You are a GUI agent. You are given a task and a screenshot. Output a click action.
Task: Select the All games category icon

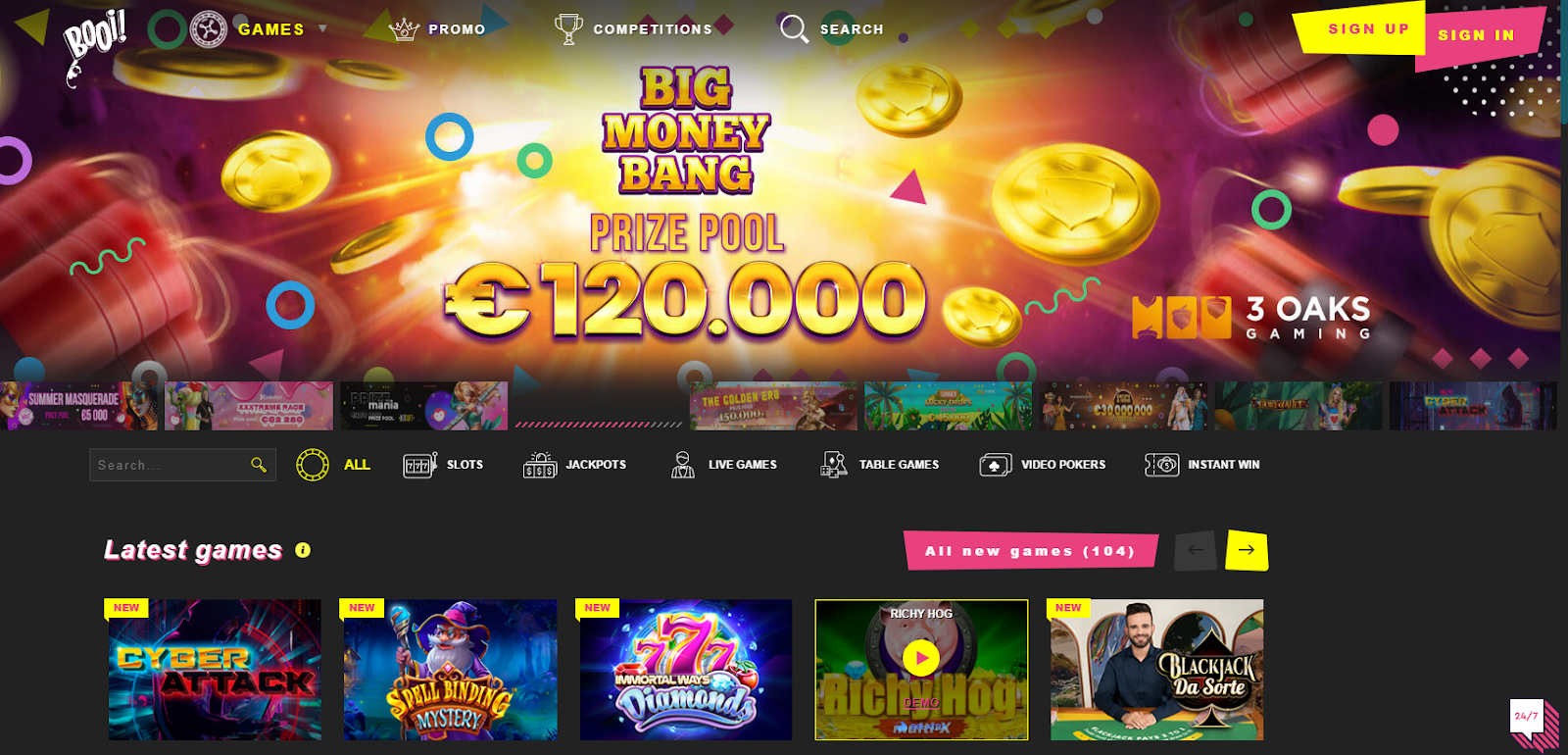coord(313,465)
